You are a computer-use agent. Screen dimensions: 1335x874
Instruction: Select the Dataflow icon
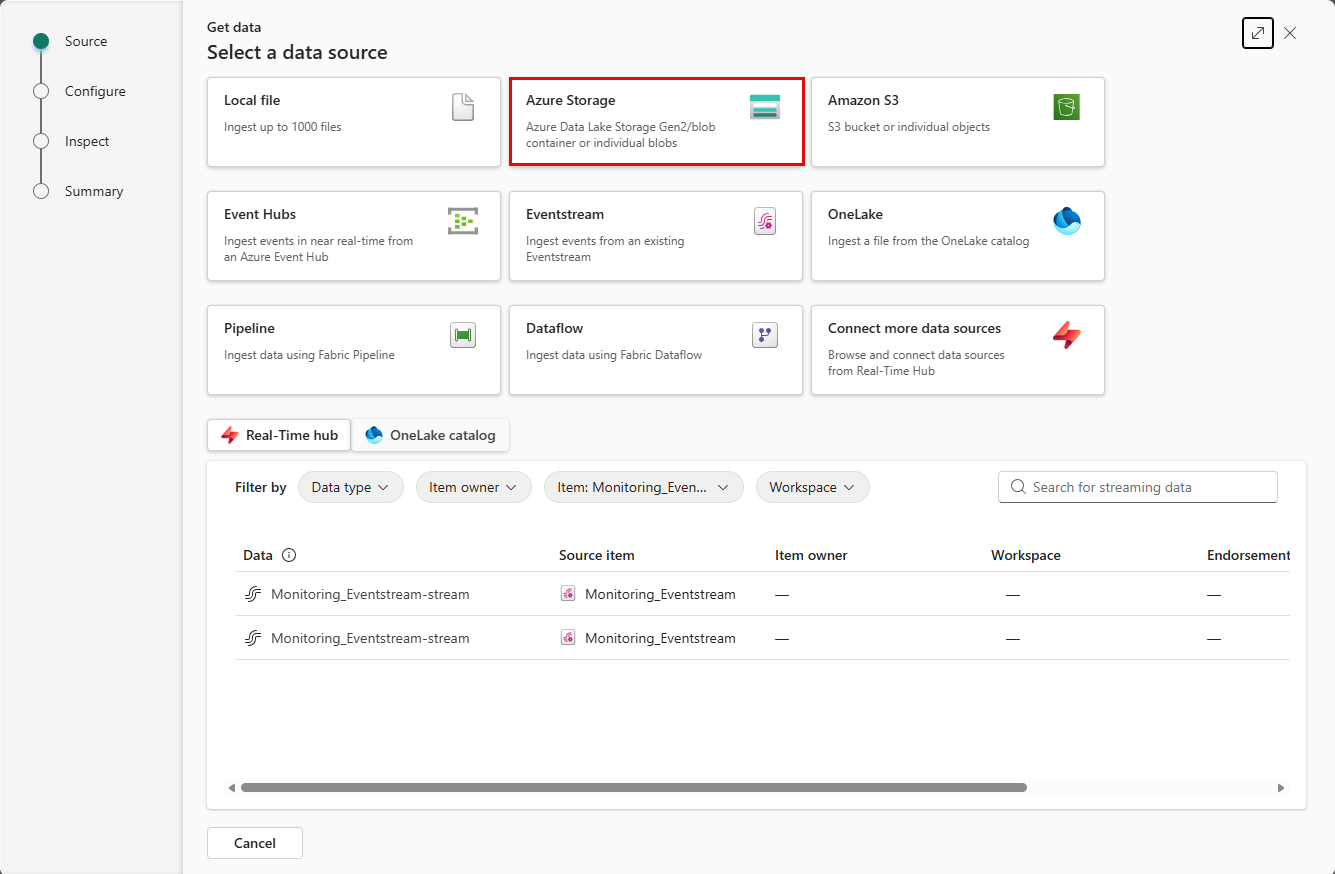[x=765, y=335]
